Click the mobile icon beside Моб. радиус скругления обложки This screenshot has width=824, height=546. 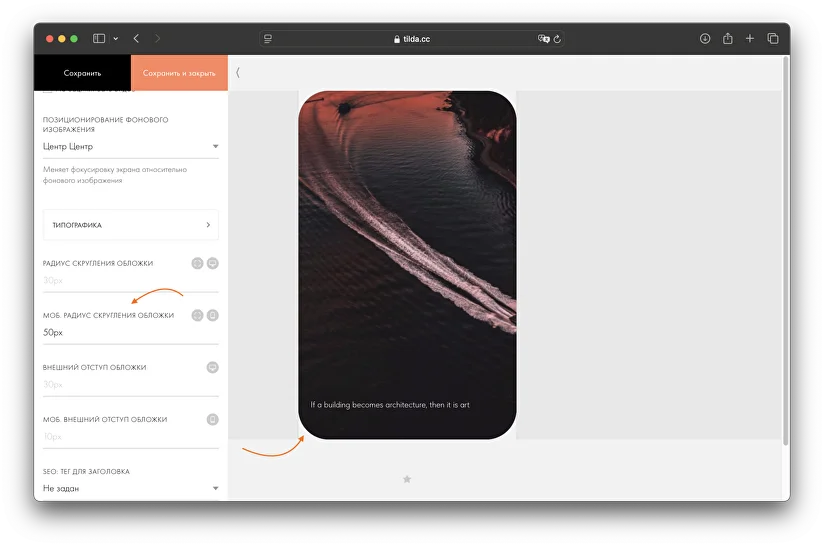click(212, 315)
